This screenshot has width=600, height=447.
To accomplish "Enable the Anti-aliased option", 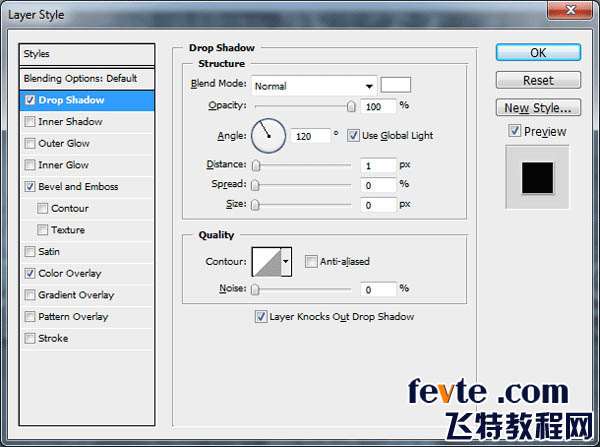I will [312, 262].
